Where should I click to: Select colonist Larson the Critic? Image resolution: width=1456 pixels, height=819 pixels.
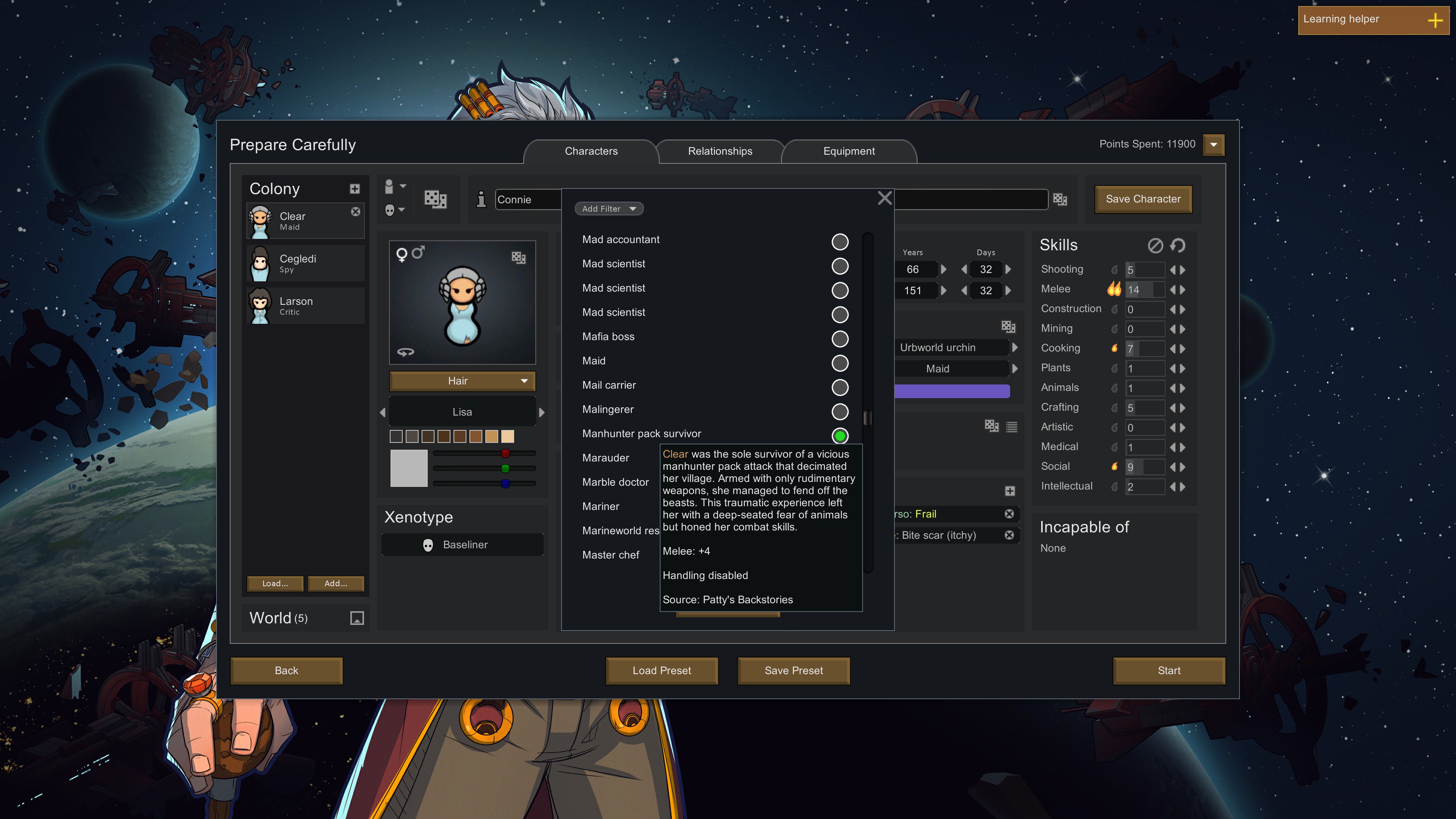305,306
